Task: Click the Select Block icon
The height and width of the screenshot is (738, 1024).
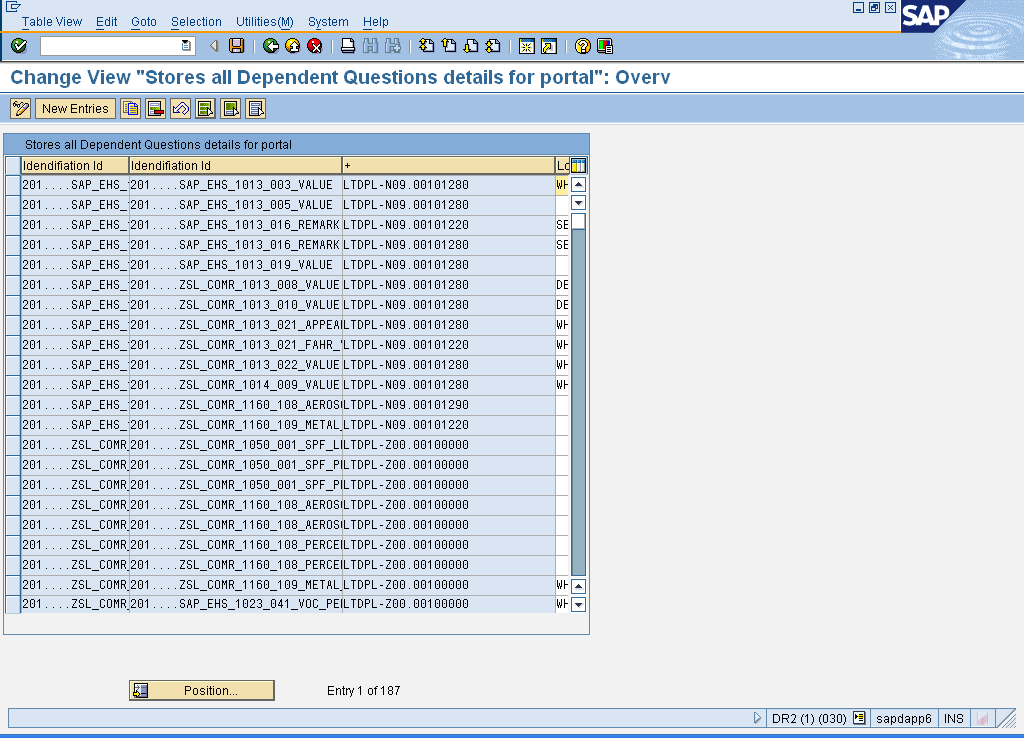Action: click(x=231, y=108)
